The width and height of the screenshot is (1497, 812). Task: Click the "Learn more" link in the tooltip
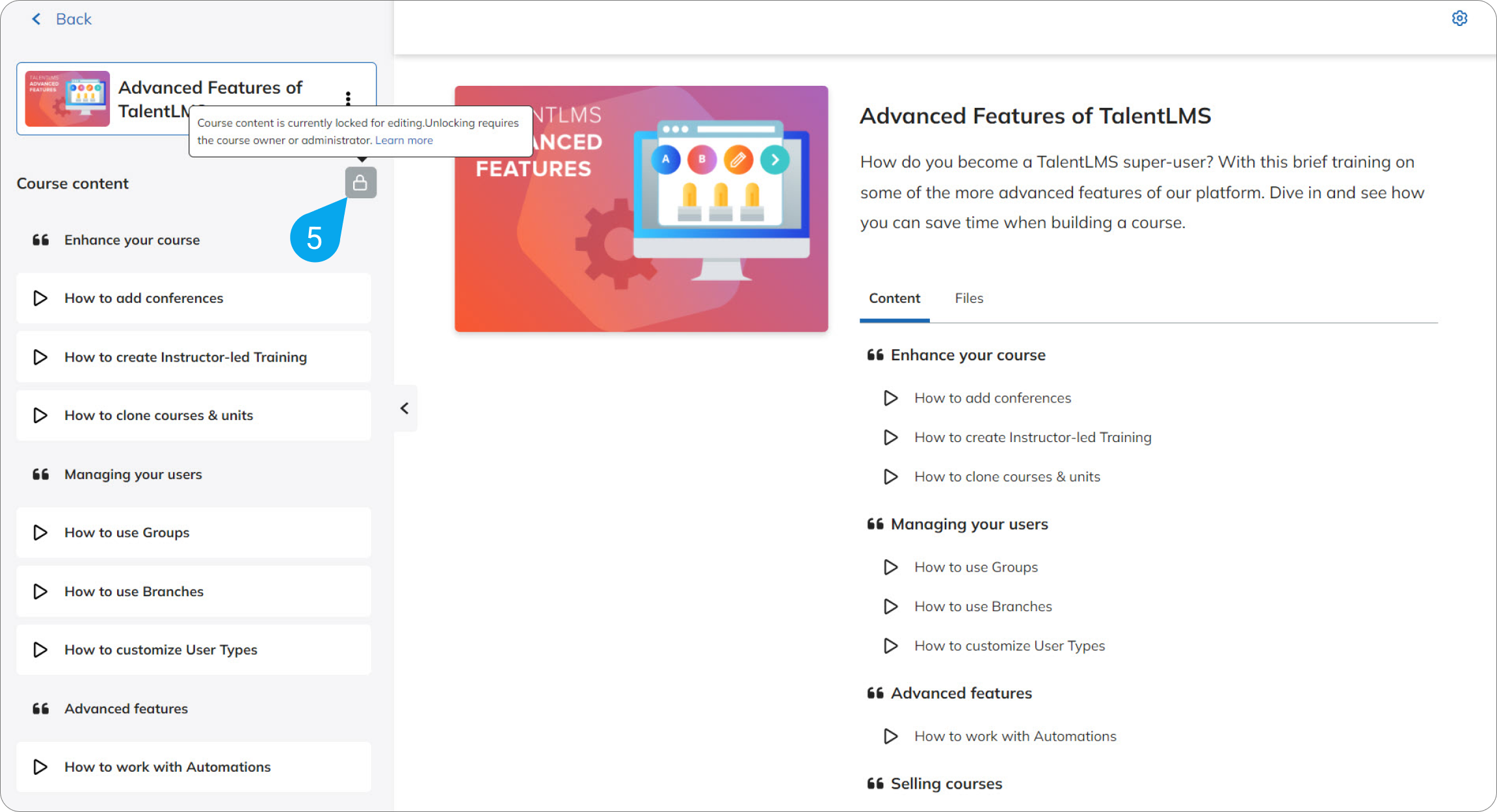[404, 140]
